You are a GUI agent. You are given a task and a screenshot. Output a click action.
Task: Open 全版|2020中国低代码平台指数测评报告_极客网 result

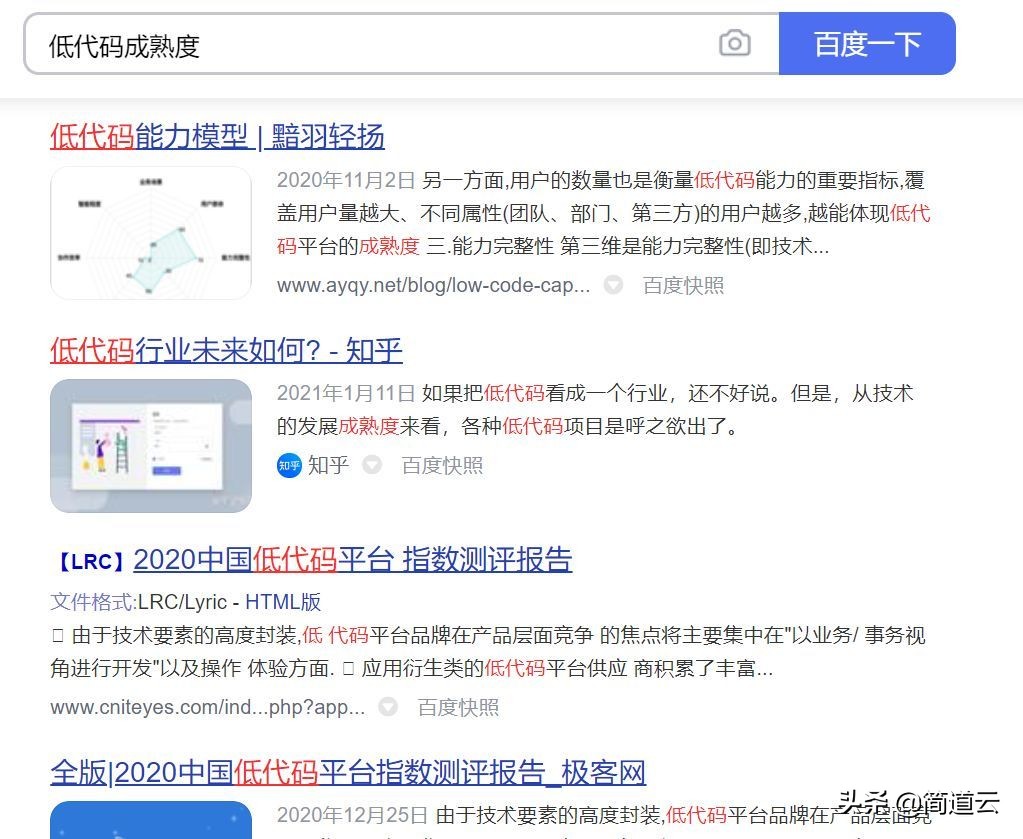pyautogui.click(x=348, y=772)
